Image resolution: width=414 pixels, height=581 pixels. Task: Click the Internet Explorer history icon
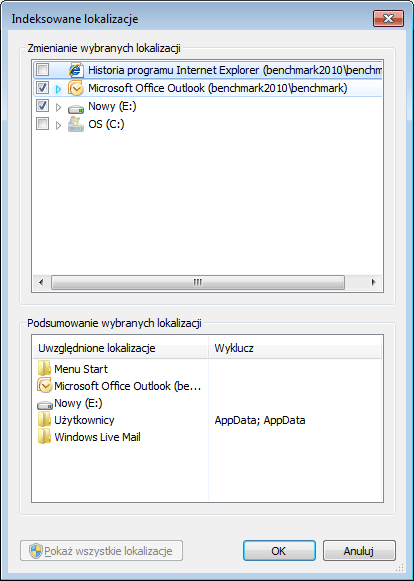(x=76, y=70)
